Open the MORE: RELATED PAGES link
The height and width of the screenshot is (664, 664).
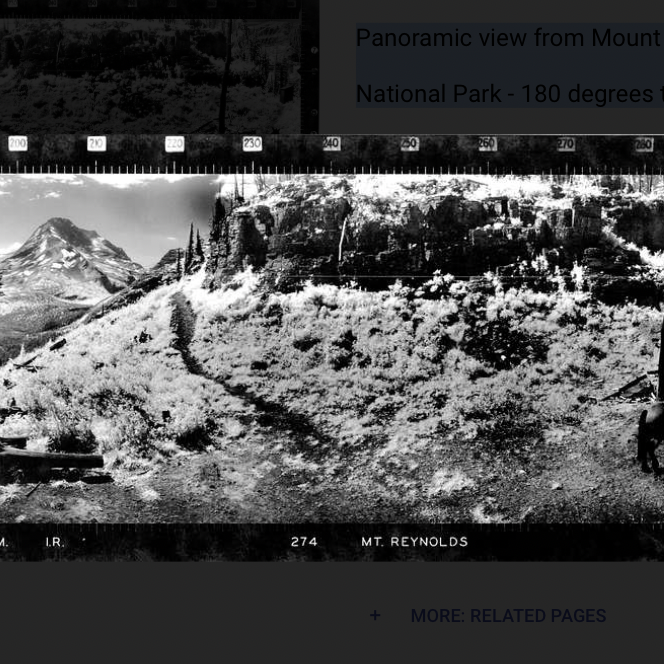[x=508, y=616]
